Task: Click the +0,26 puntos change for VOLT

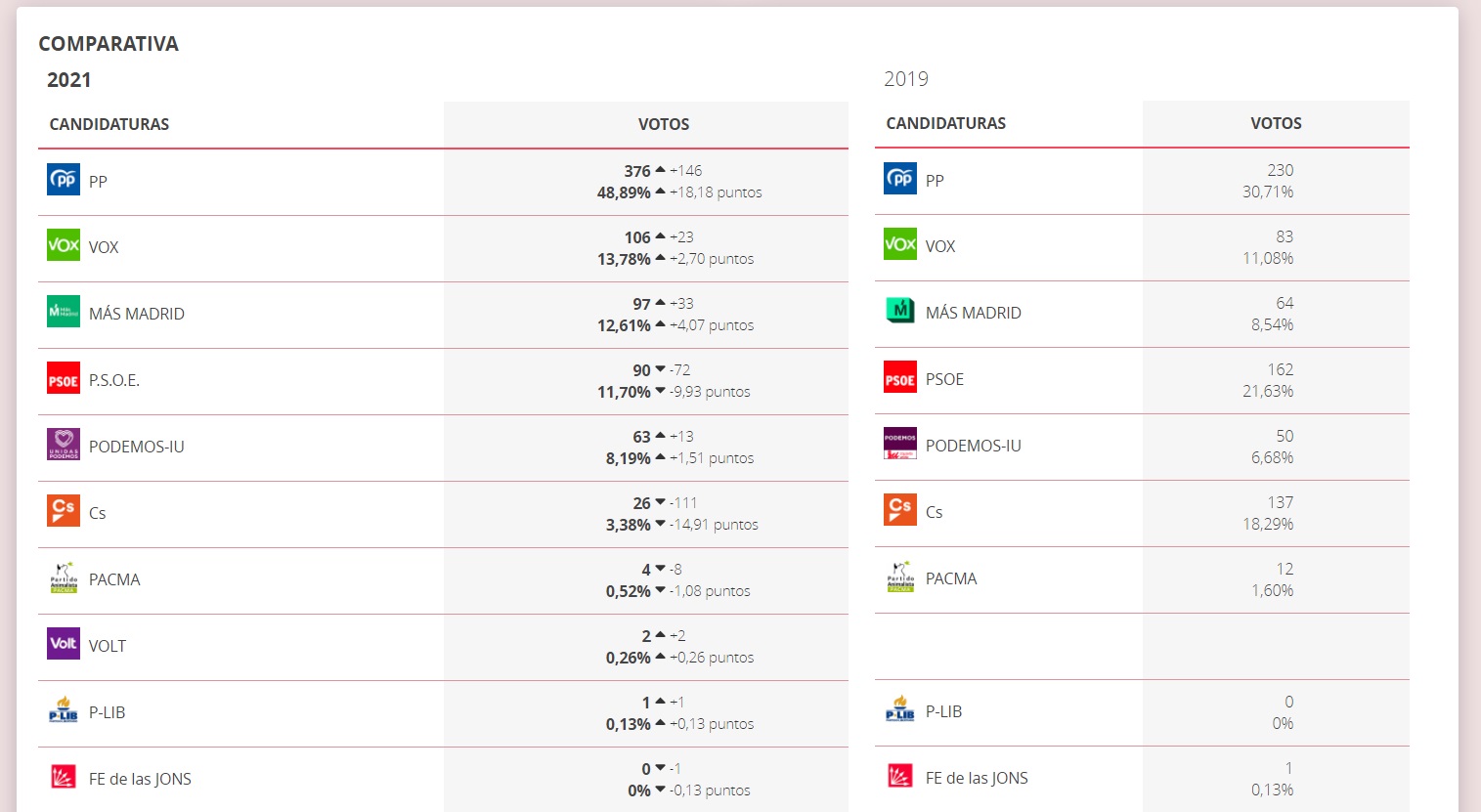Action: tap(712, 658)
